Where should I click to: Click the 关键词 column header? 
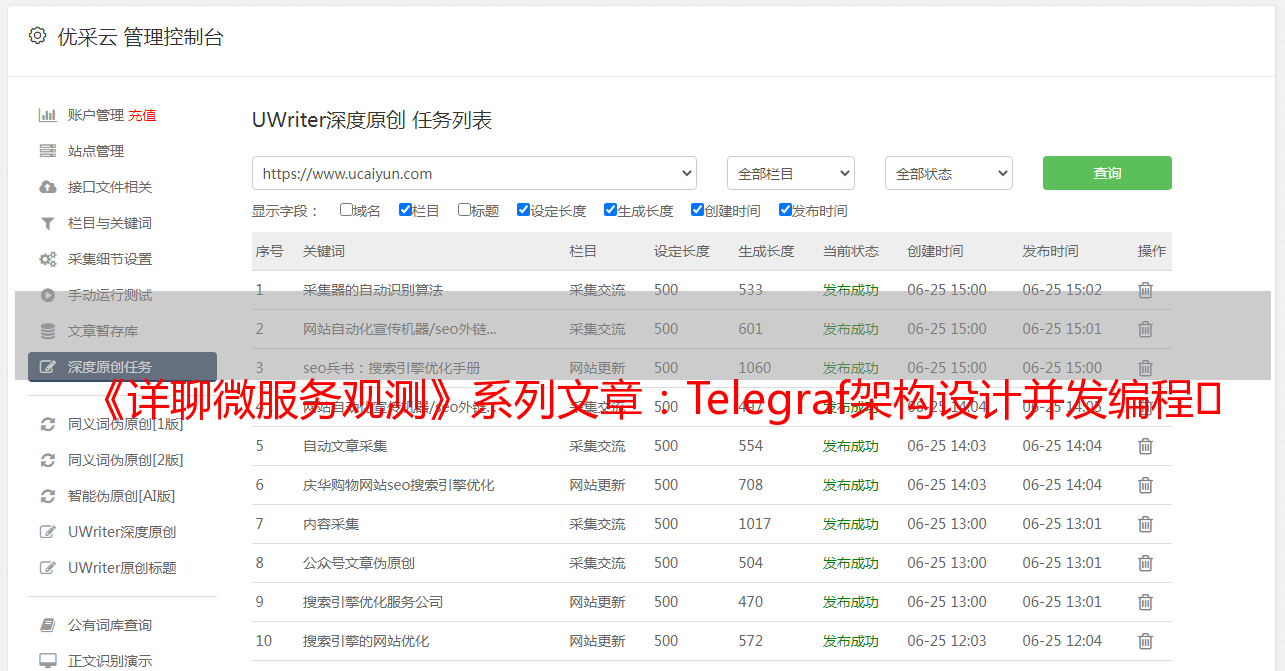[x=324, y=251]
